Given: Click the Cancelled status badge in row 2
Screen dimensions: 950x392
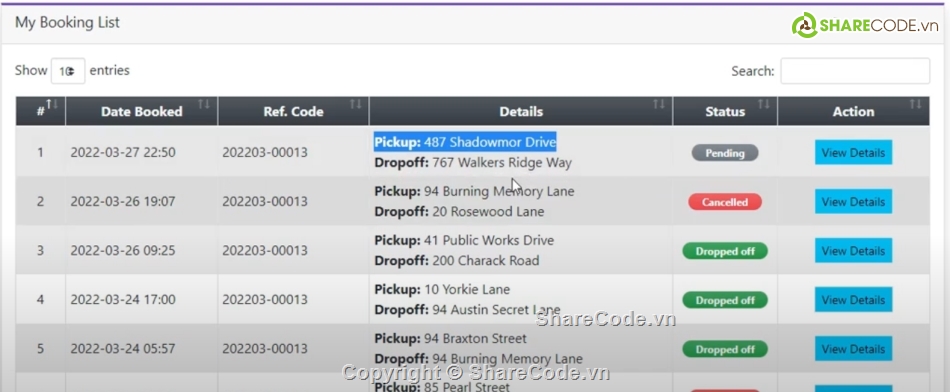Looking at the screenshot, I should [725, 202].
